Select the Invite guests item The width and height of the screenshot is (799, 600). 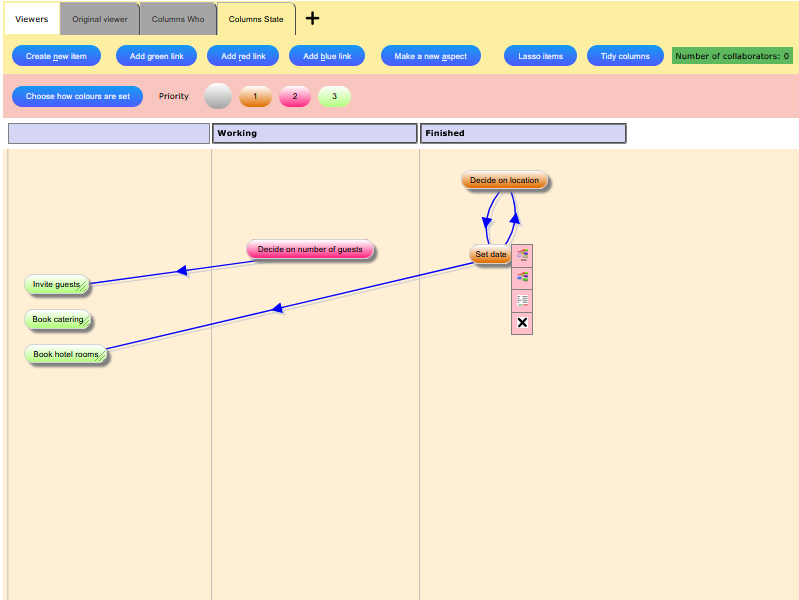[56, 284]
